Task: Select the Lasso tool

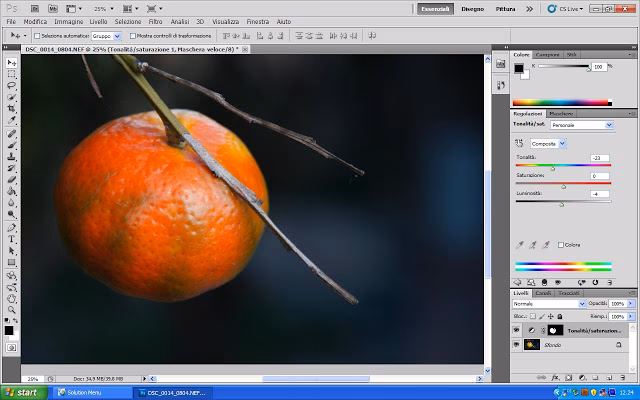Action: (x=11, y=86)
